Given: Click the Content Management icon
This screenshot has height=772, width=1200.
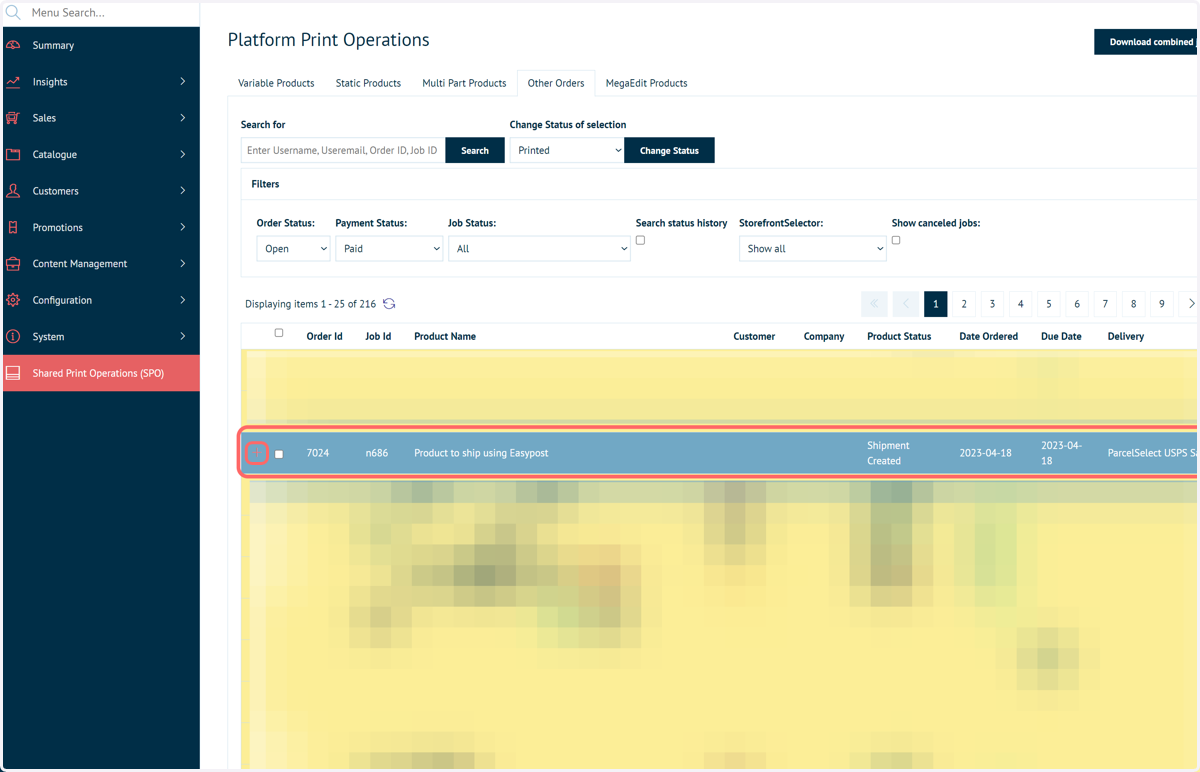Looking at the screenshot, I should click(13, 264).
